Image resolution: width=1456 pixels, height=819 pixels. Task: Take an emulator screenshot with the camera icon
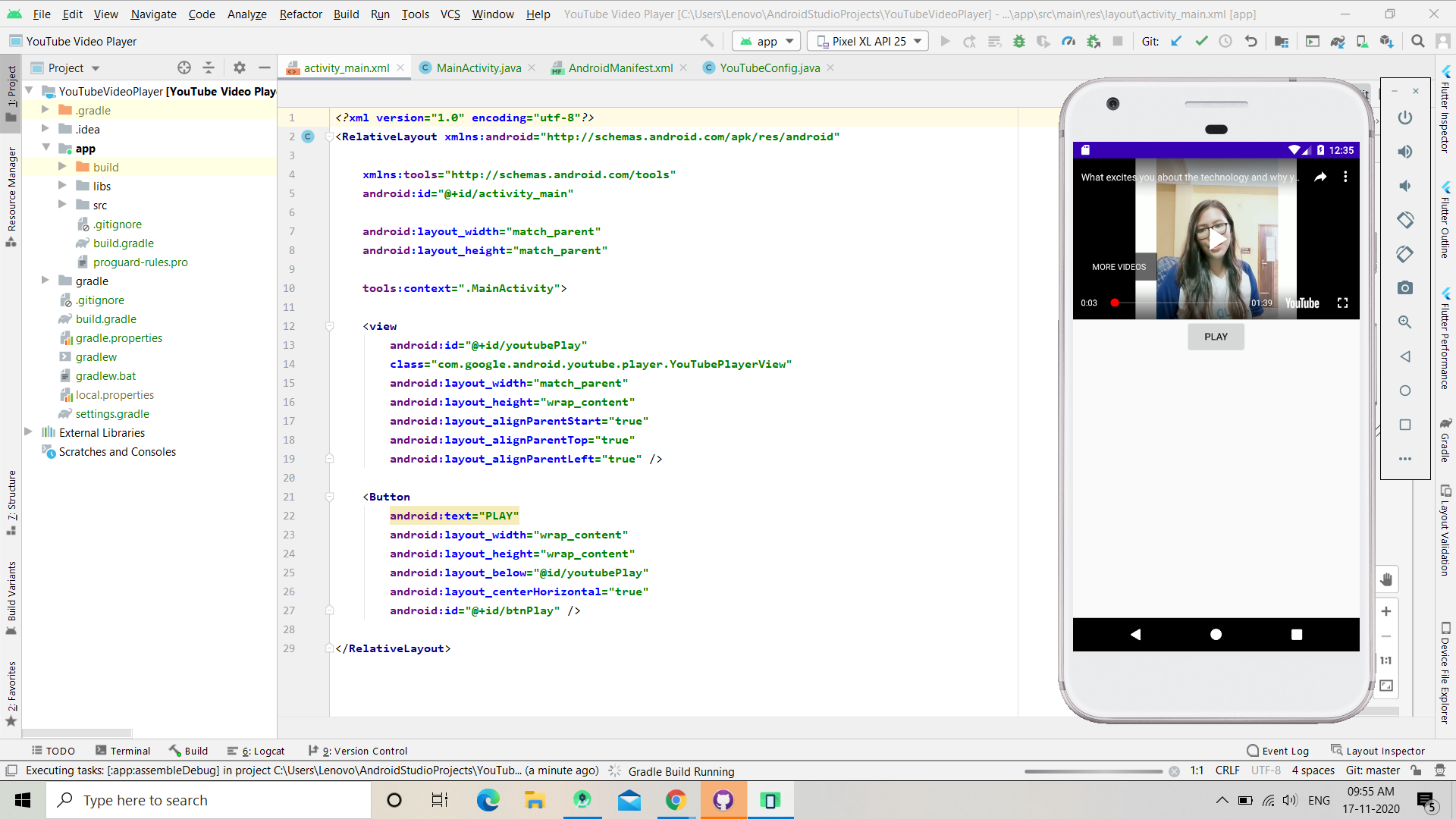click(x=1405, y=287)
